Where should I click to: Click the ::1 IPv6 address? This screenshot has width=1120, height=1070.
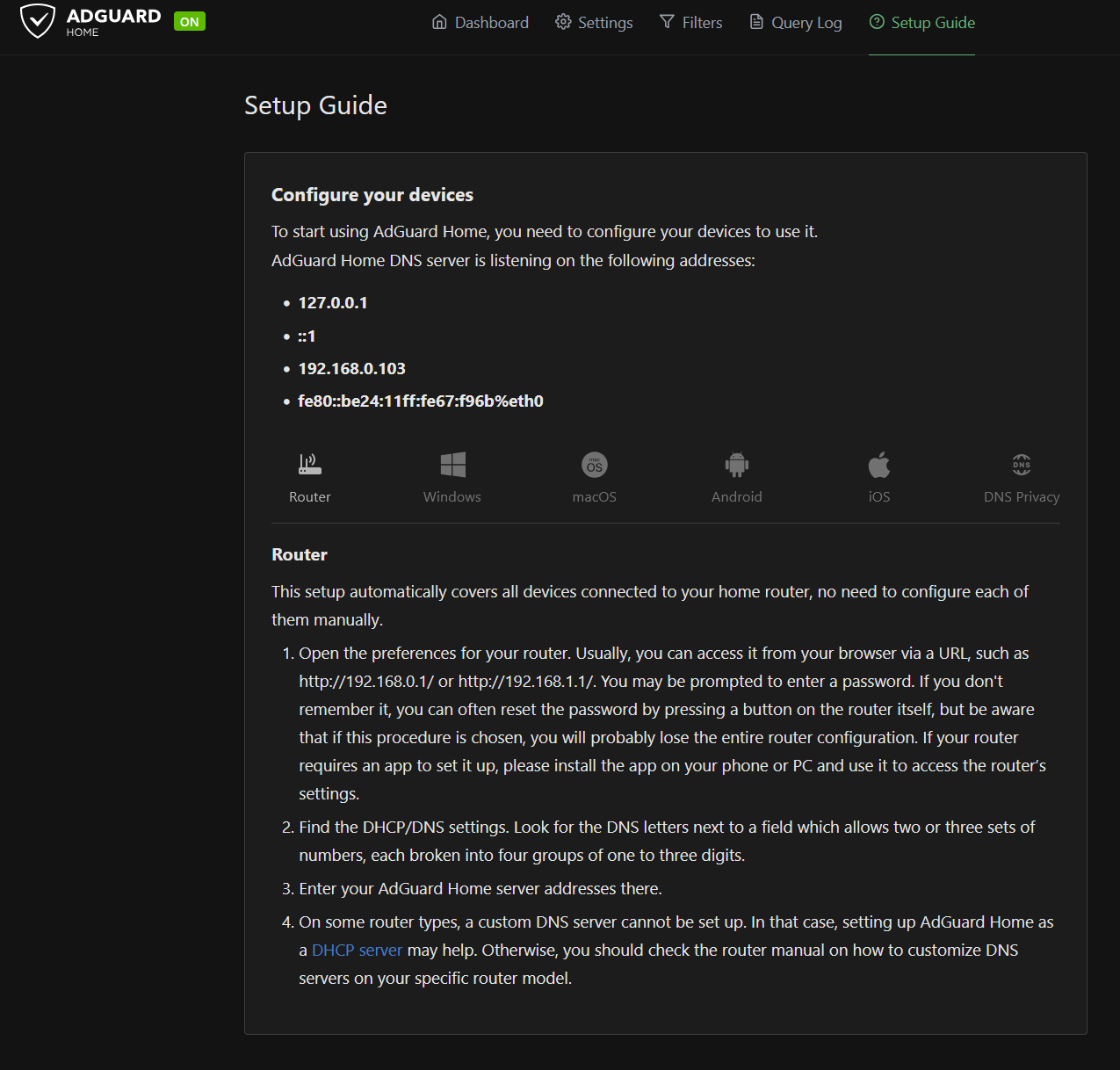click(x=307, y=336)
